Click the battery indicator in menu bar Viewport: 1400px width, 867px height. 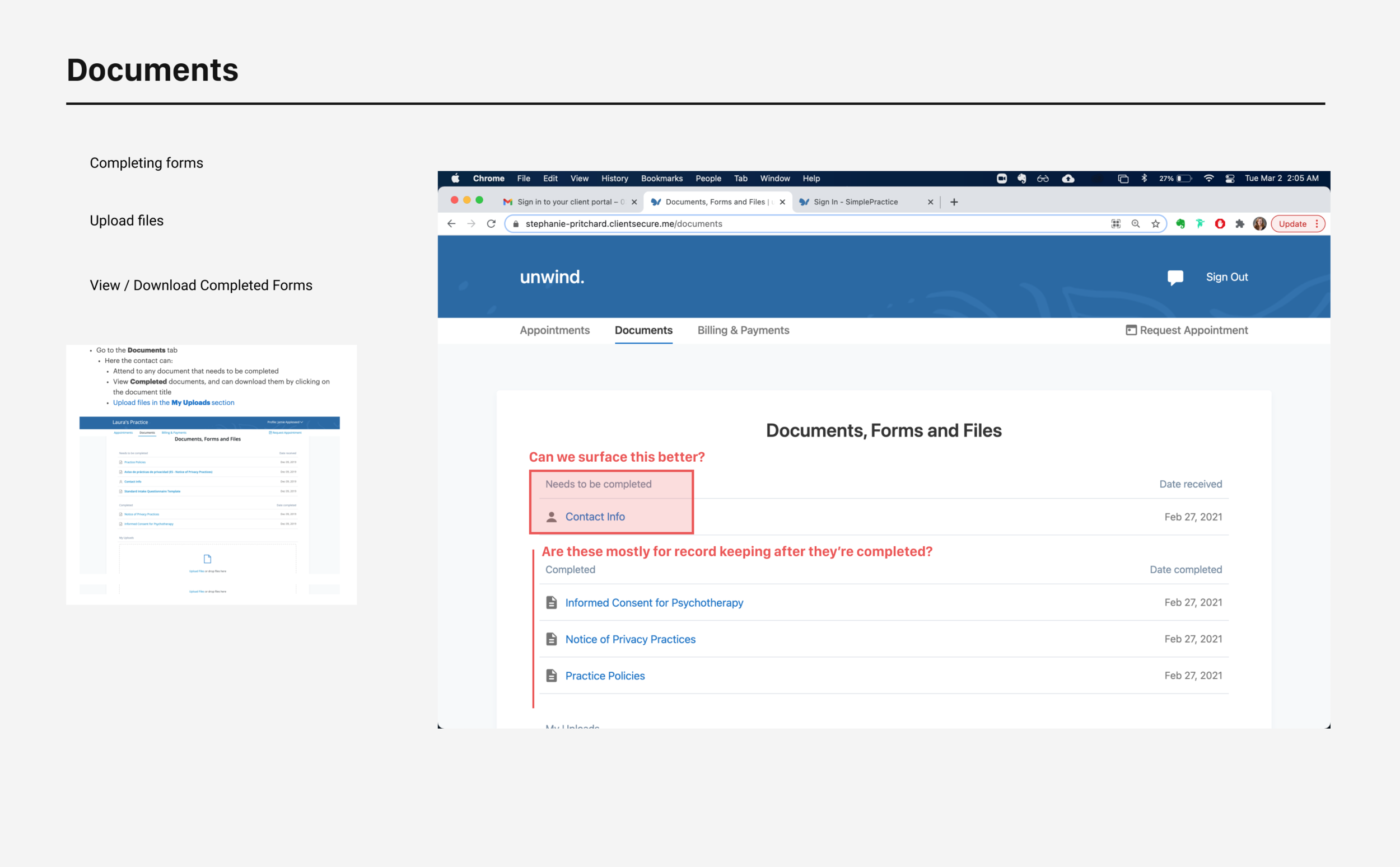[x=1175, y=179]
